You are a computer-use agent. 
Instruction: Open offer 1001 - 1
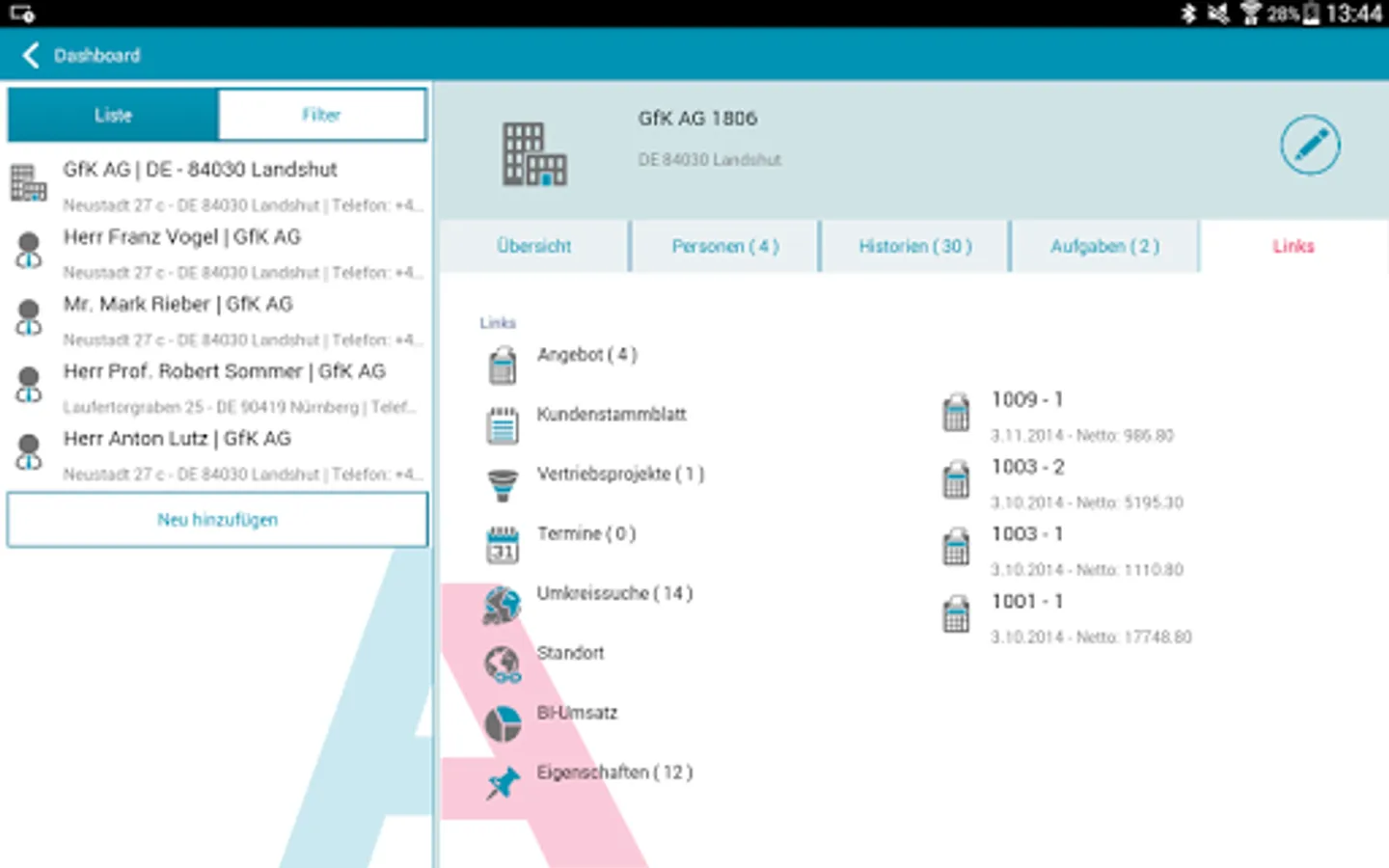coord(1091,618)
